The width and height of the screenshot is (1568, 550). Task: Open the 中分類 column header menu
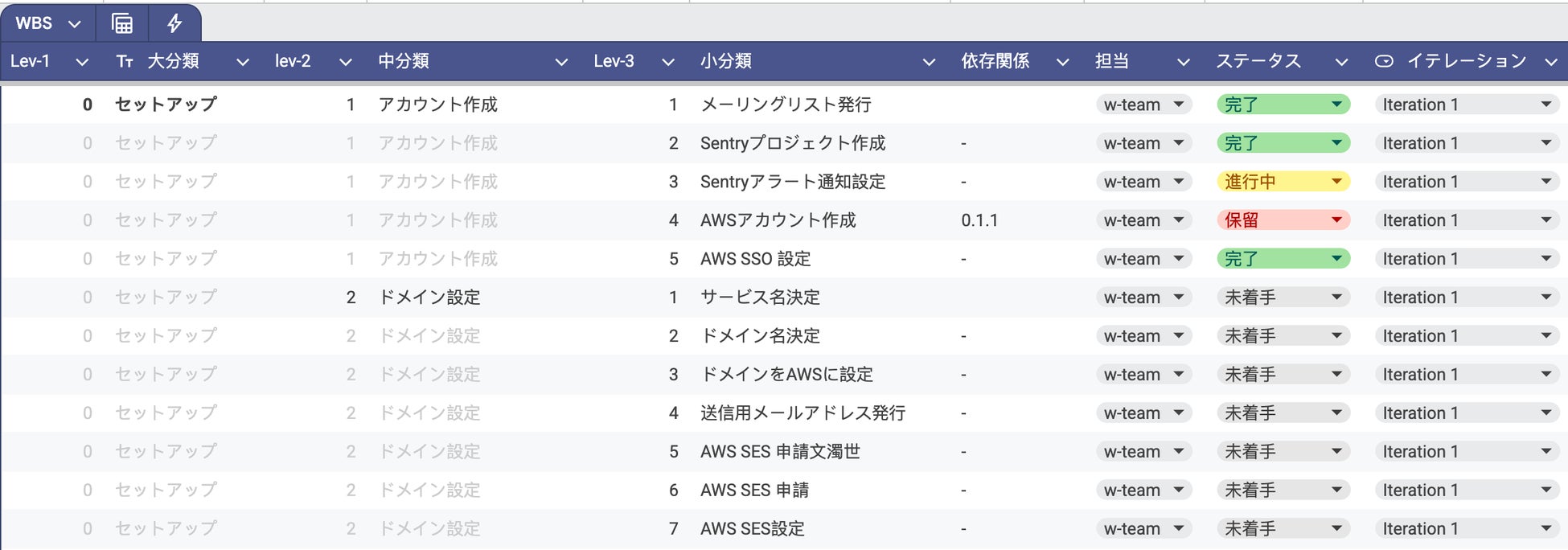(561, 62)
